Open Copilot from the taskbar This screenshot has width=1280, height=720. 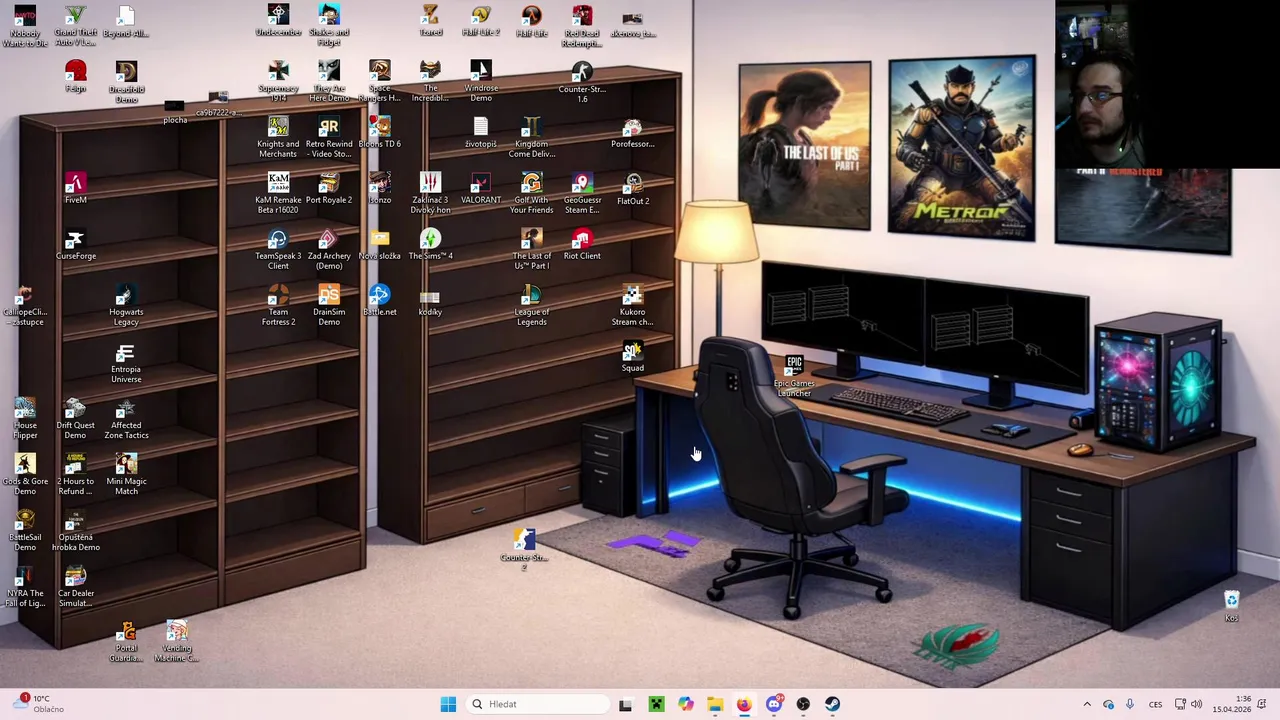[685, 704]
